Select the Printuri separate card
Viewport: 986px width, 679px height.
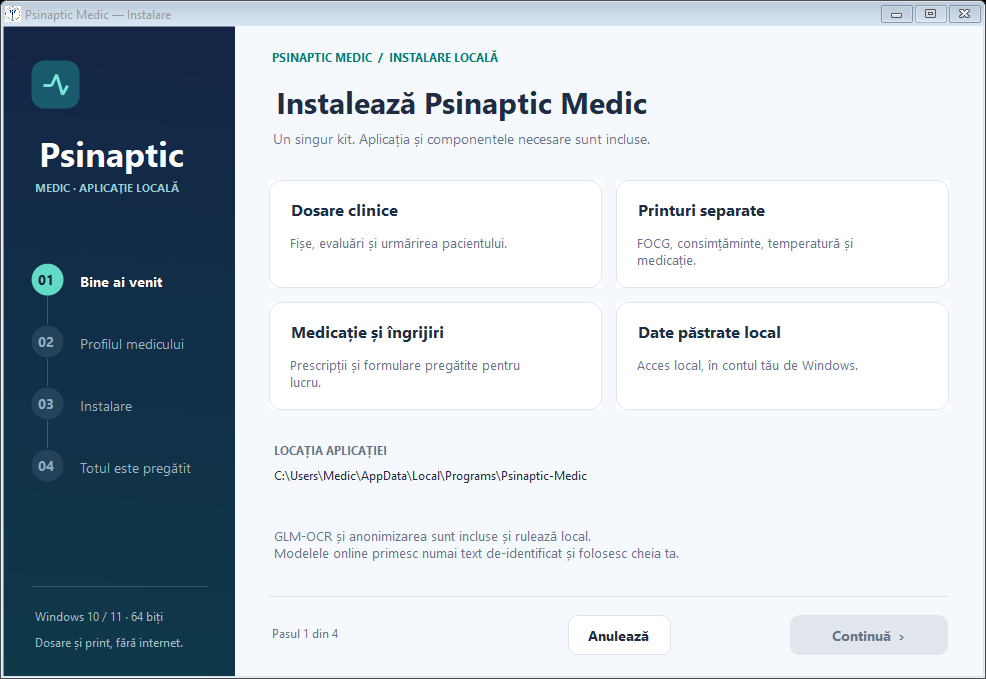pyautogui.click(x=782, y=234)
